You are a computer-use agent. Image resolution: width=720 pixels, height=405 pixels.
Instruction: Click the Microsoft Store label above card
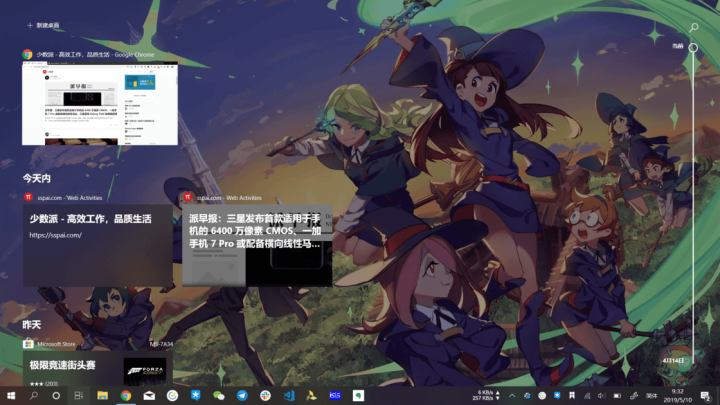click(x=56, y=344)
